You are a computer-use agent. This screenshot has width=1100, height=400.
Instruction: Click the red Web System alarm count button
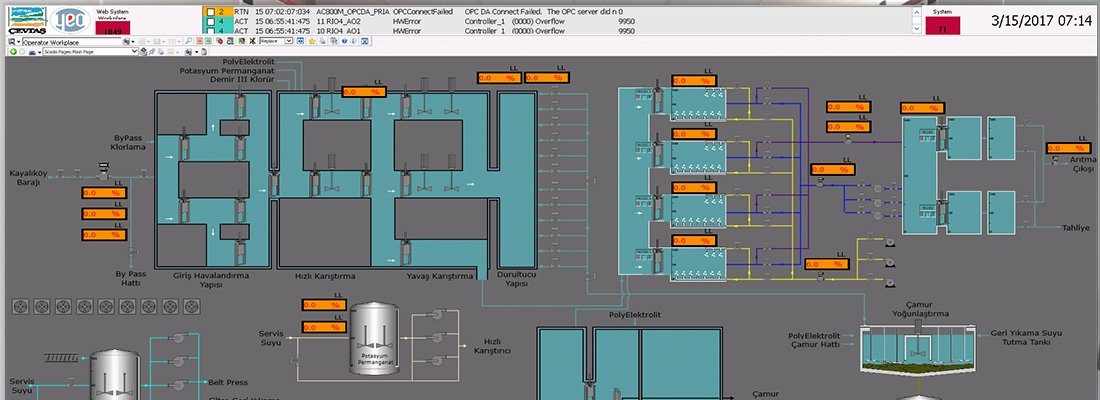tap(113, 27)
